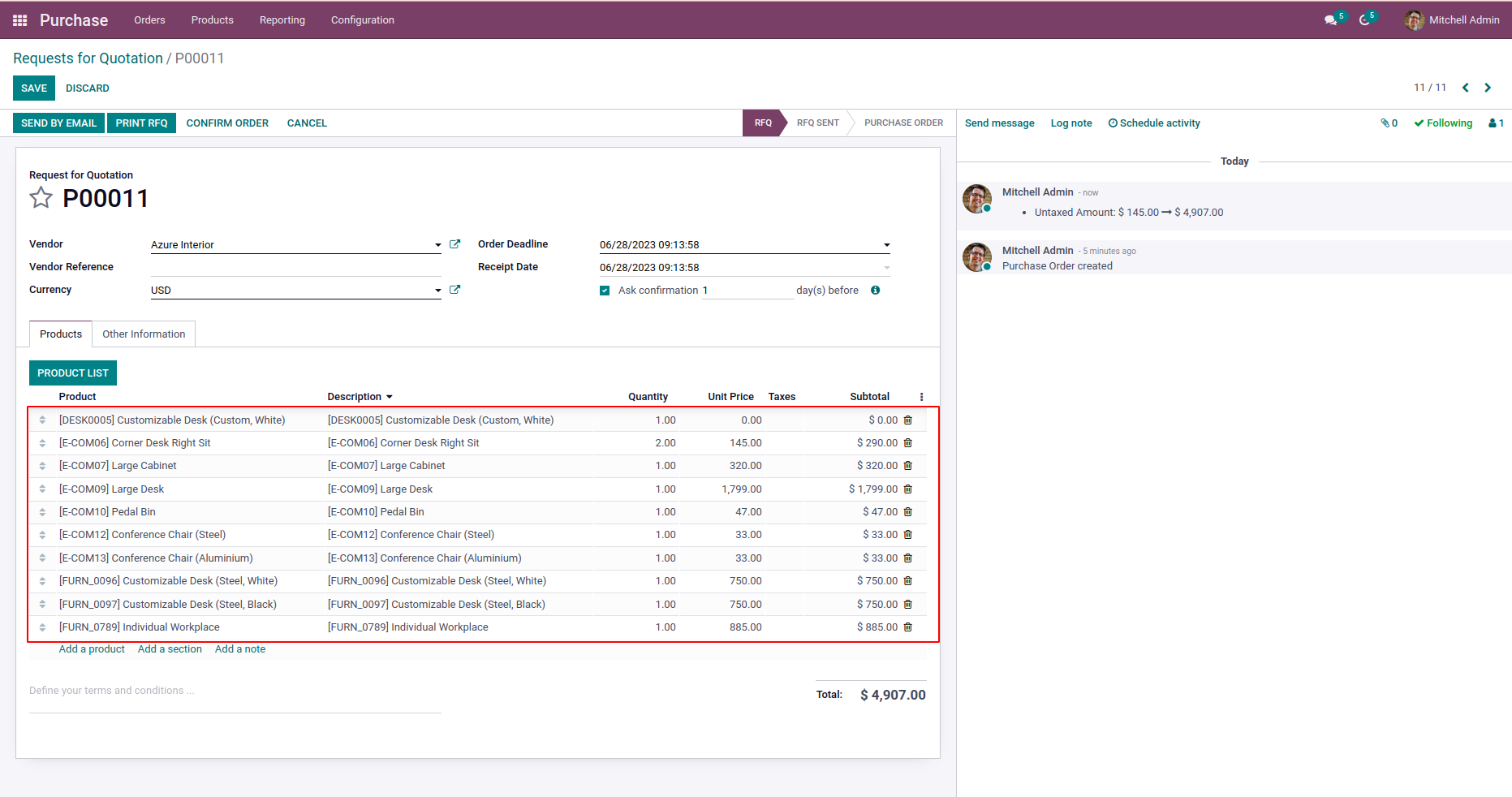Delete the Large Cabinet order line
The image size is (1512, 797).
coord(907,466)
